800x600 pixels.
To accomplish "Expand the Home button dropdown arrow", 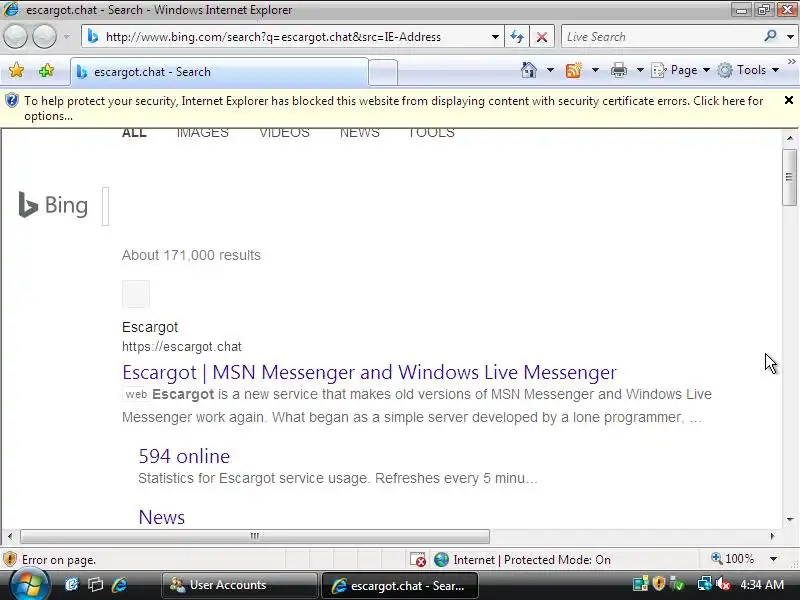I will click(550, 70).
